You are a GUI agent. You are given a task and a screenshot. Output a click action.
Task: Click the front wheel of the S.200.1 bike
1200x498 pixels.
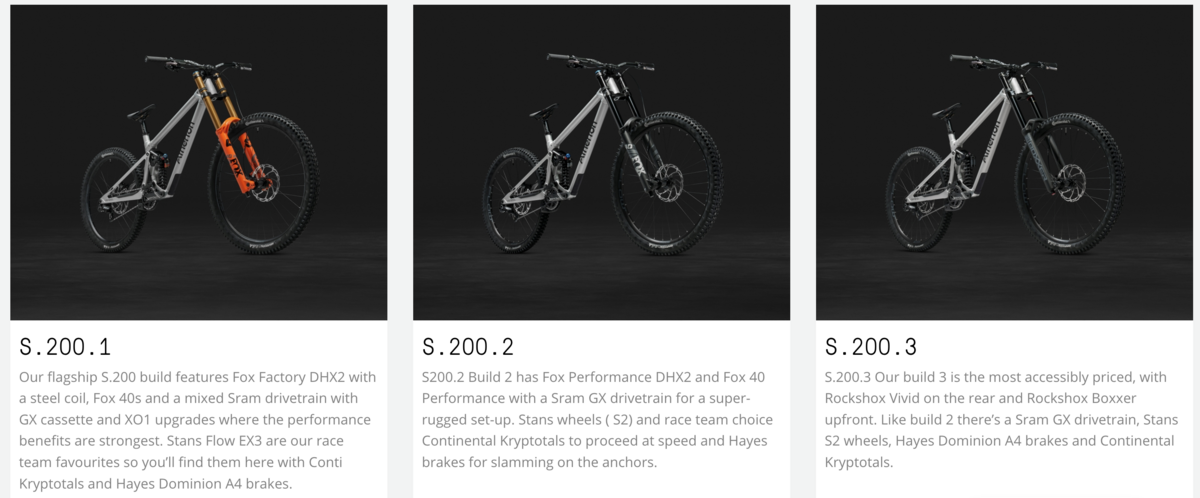(x=262, y=197)
